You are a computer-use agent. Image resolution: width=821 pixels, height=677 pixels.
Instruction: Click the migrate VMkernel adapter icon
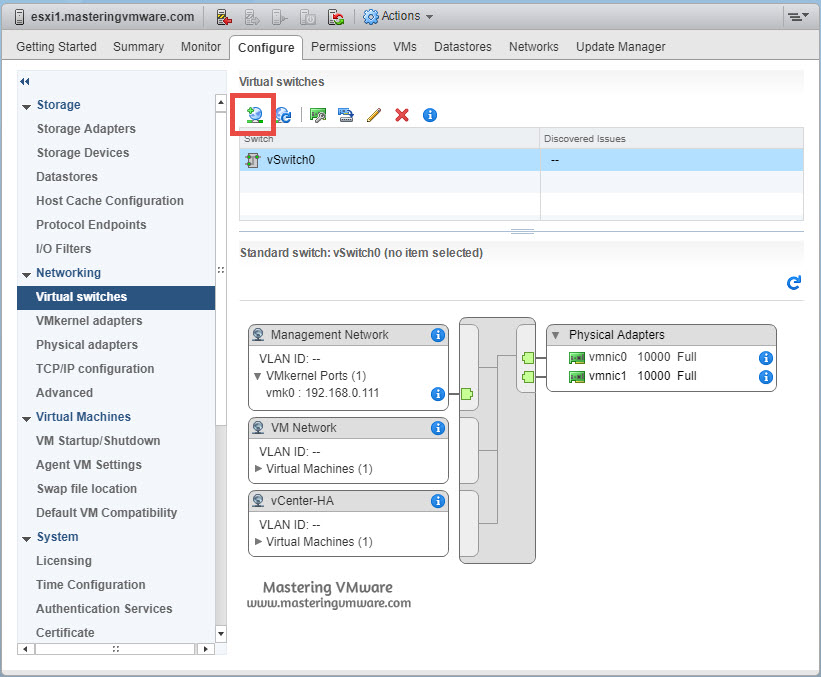coord(346,115)
